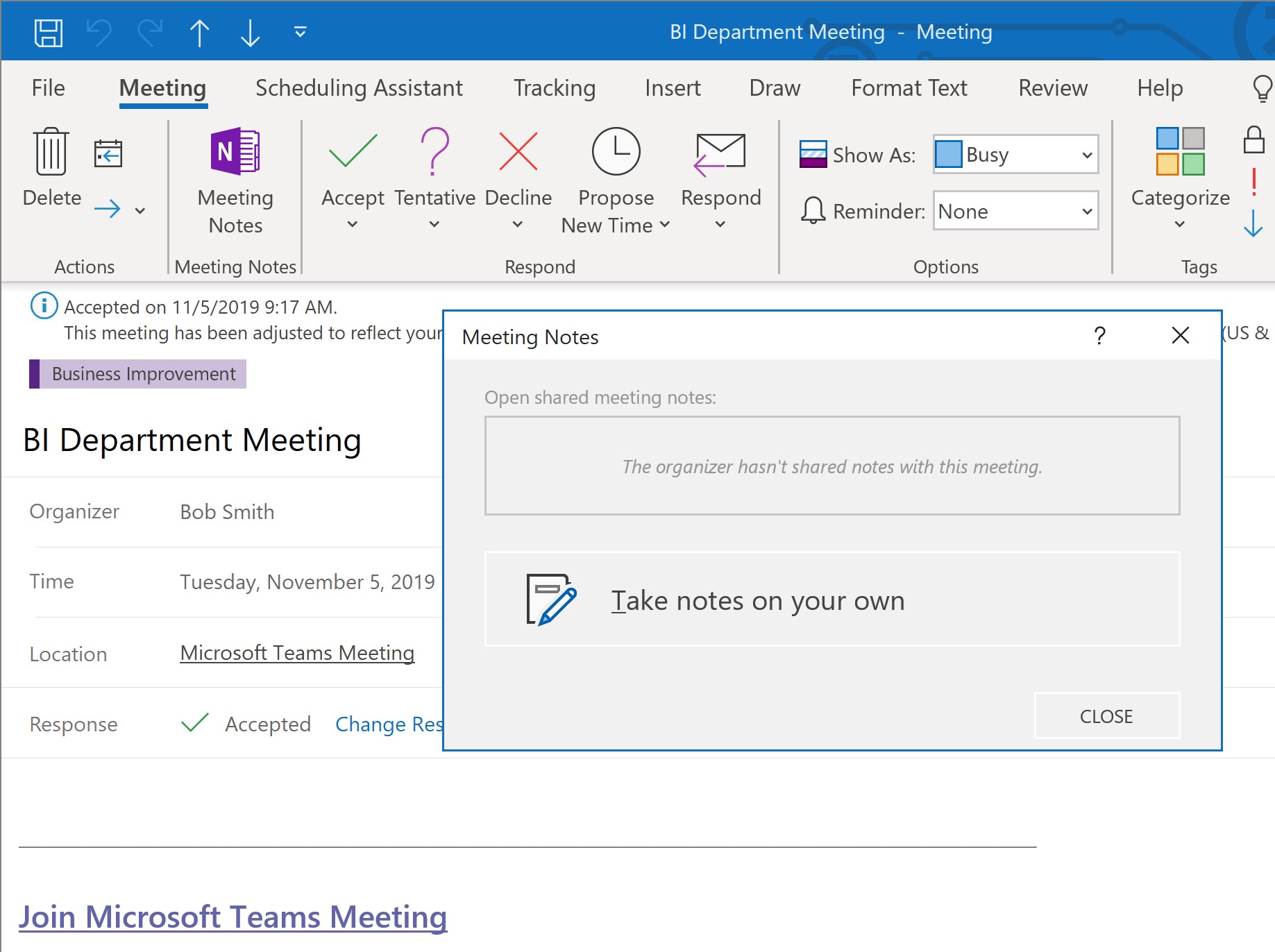The width and height of the screenshot is (1275, 952).
Task: Click the Reminder bell icon
Action: [x=813, y=210]
